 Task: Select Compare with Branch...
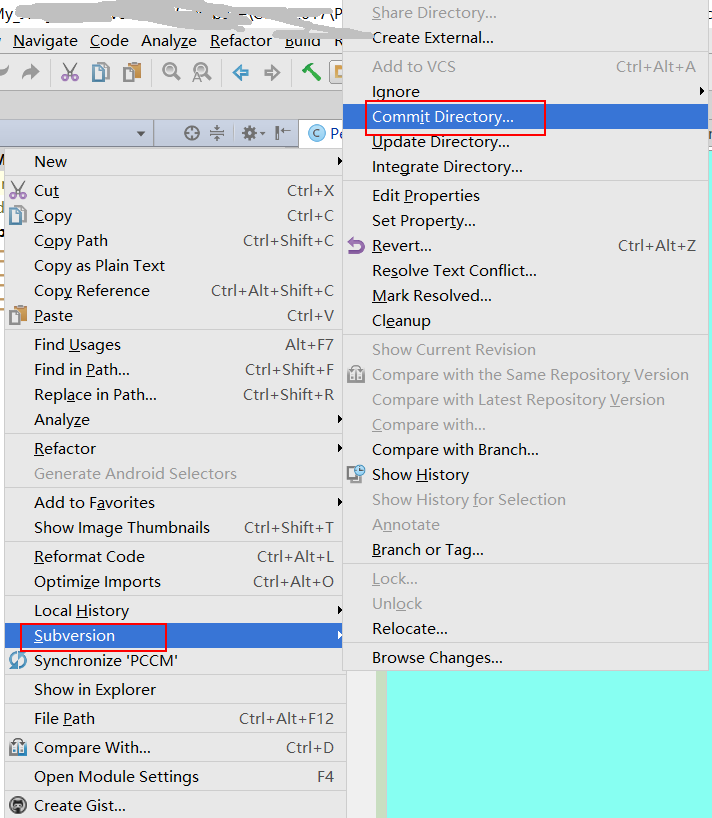tap(526, 450)
